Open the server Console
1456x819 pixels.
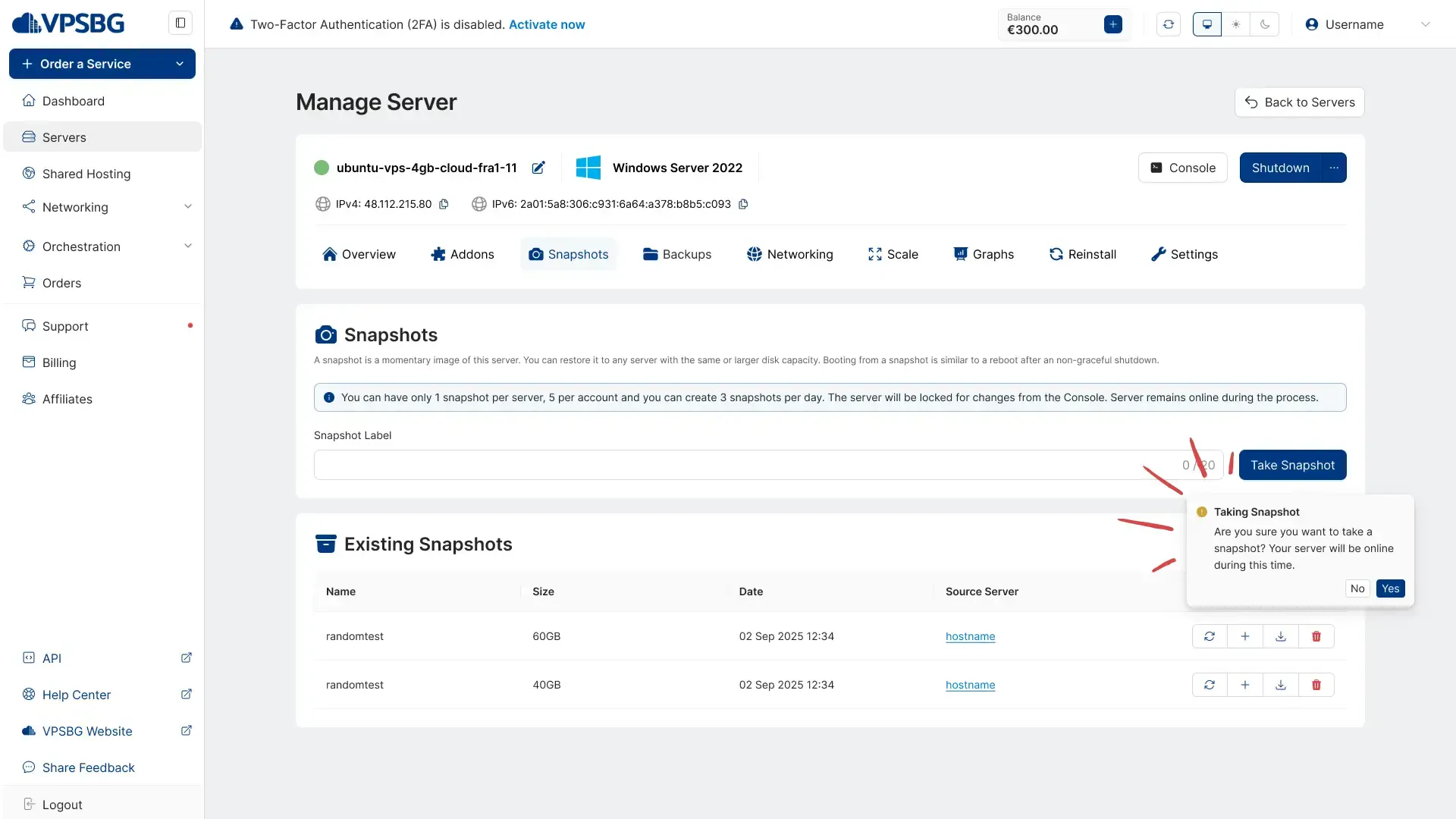coord(1182,168)
